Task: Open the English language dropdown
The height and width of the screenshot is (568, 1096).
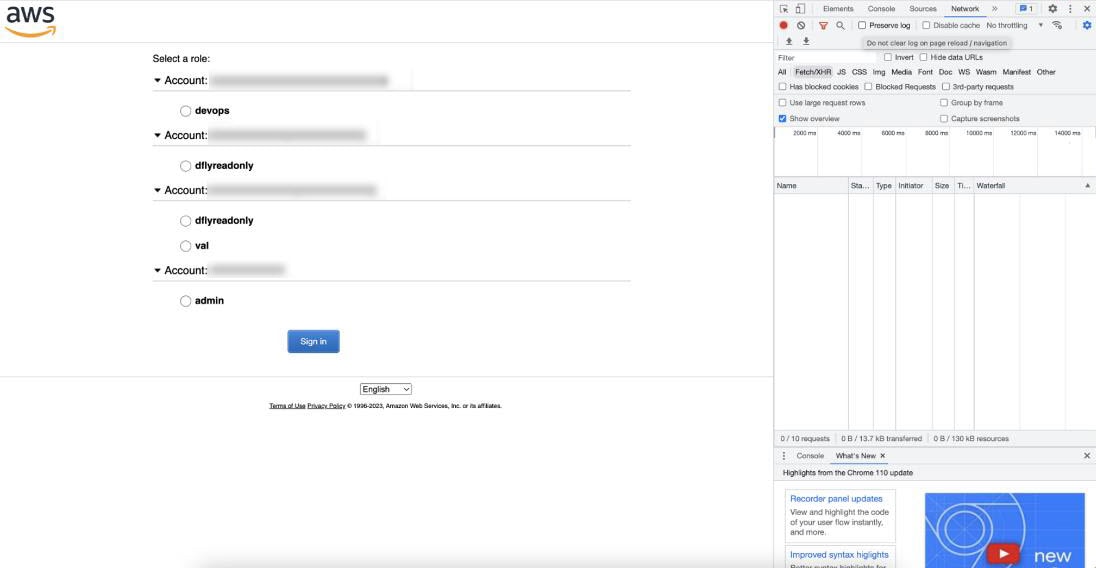Action: pyautogui.click(x=386, y=389)
